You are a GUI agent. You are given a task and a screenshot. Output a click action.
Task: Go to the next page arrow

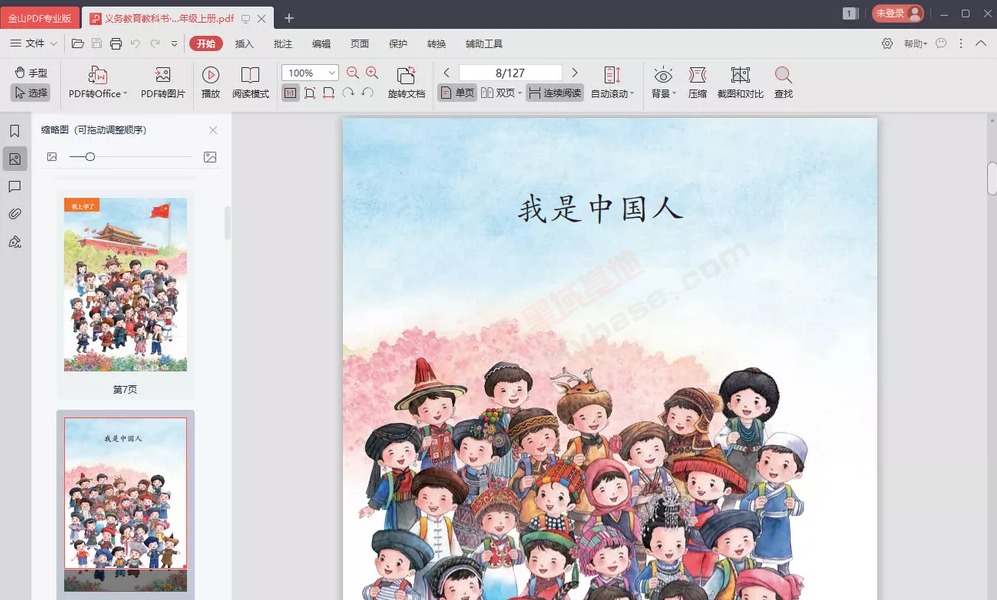(x=575, y=72)
